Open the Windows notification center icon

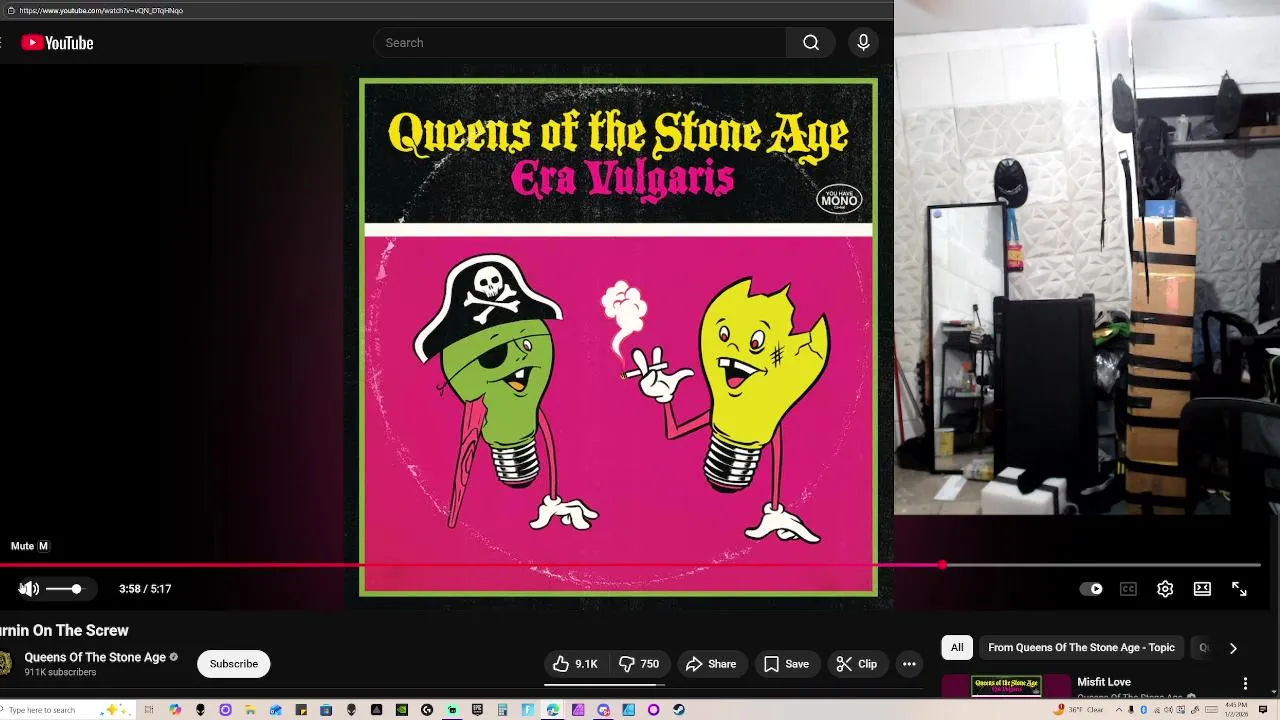click(1263, 710)
